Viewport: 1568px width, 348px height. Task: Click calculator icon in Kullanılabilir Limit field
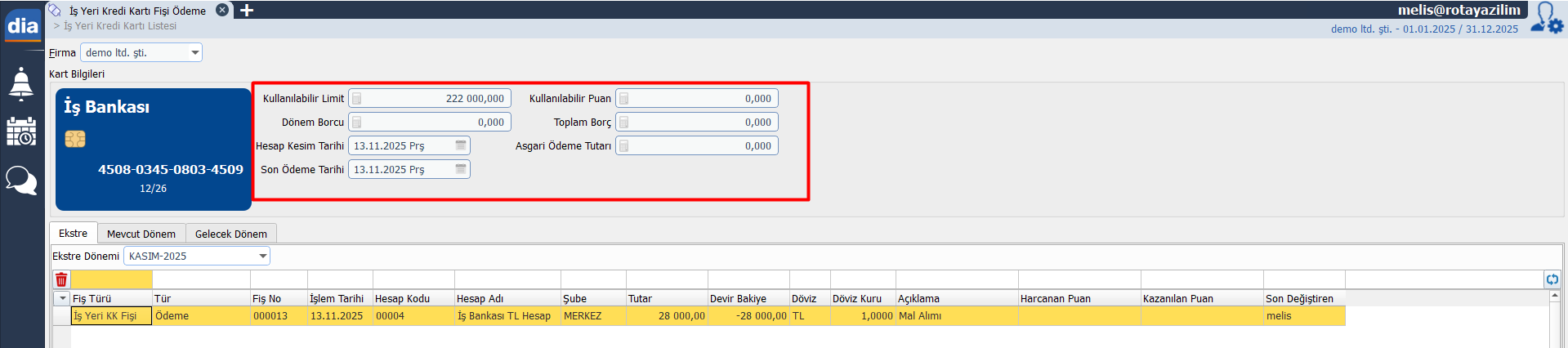pos(357,99)
